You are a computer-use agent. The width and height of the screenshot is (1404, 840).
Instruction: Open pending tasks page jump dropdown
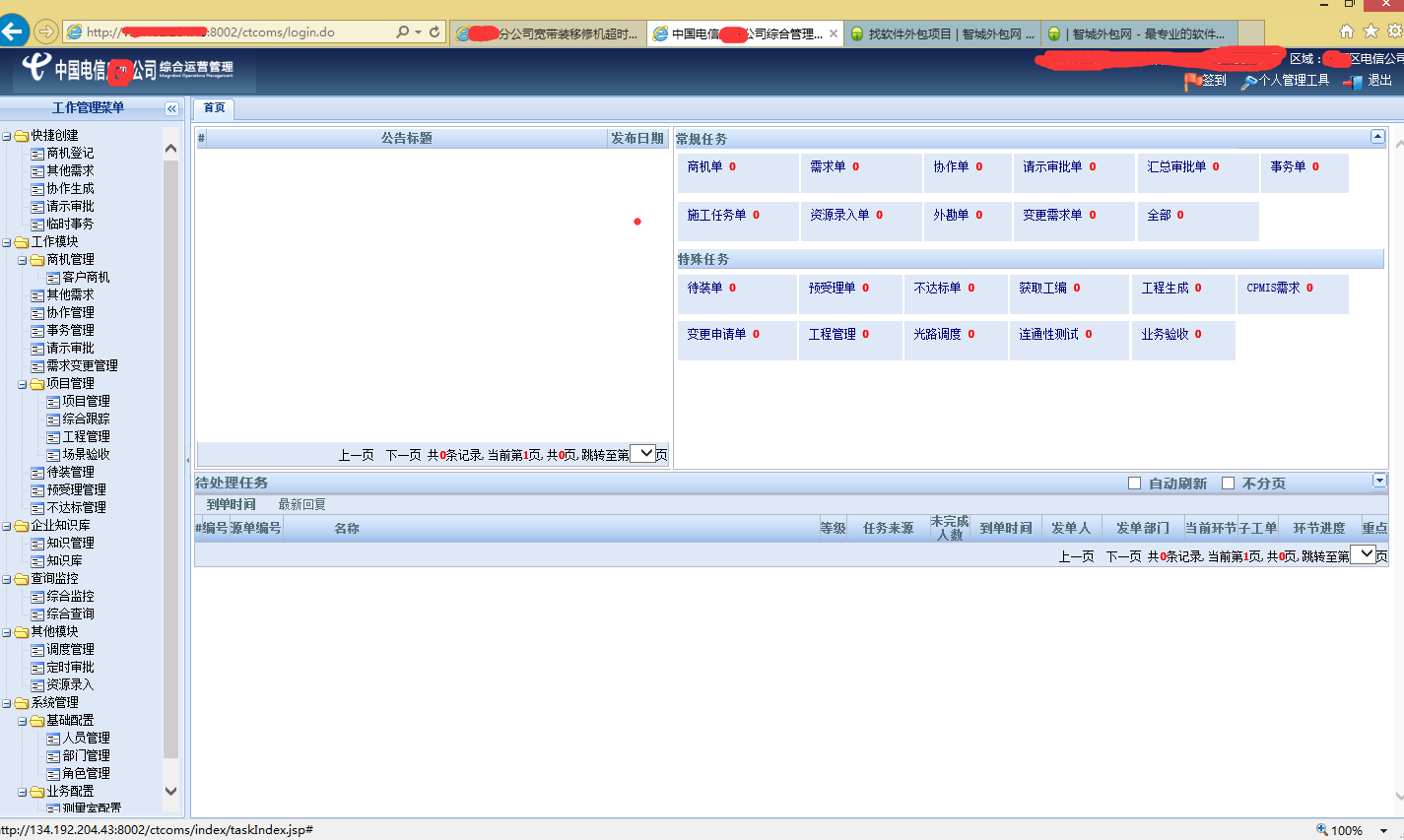1363,554
